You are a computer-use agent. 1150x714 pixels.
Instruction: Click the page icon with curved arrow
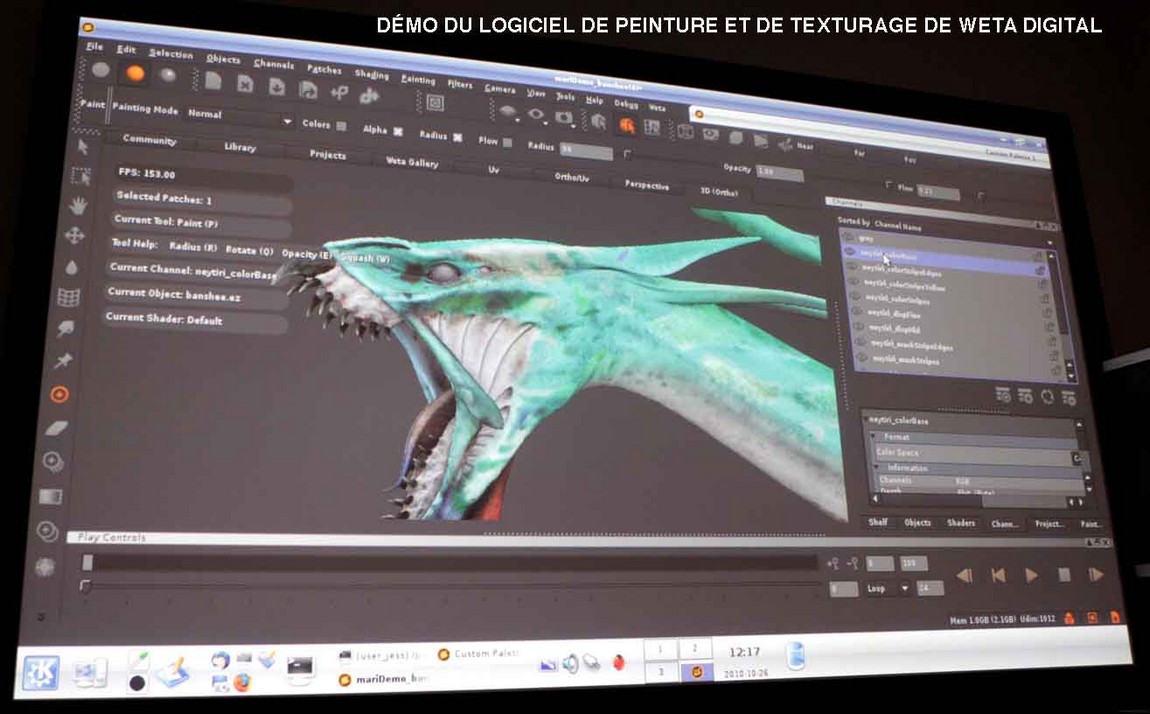[x=308, y=89]
